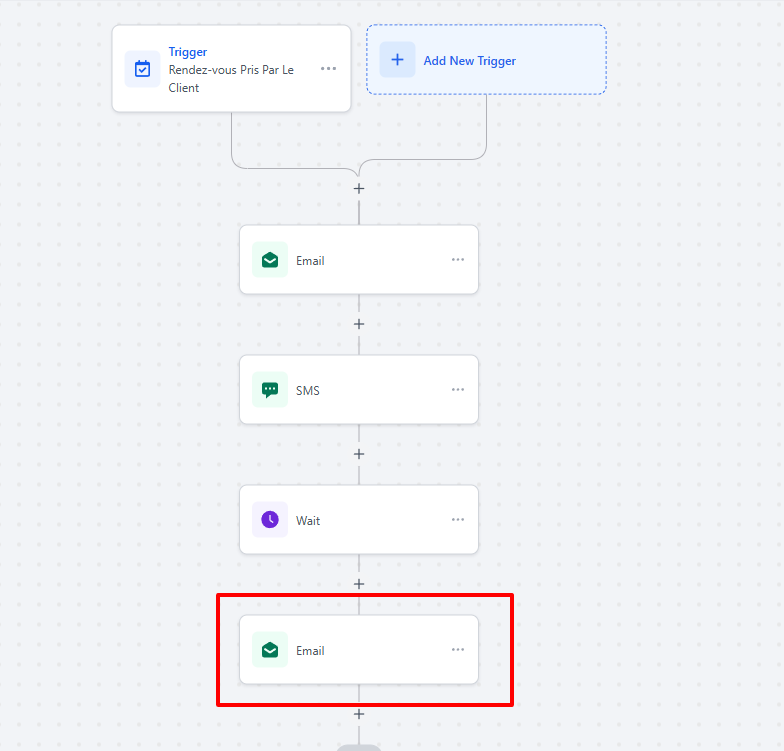Click the Trigger calendar icon

pyautogui.click(x=142, y=69)
